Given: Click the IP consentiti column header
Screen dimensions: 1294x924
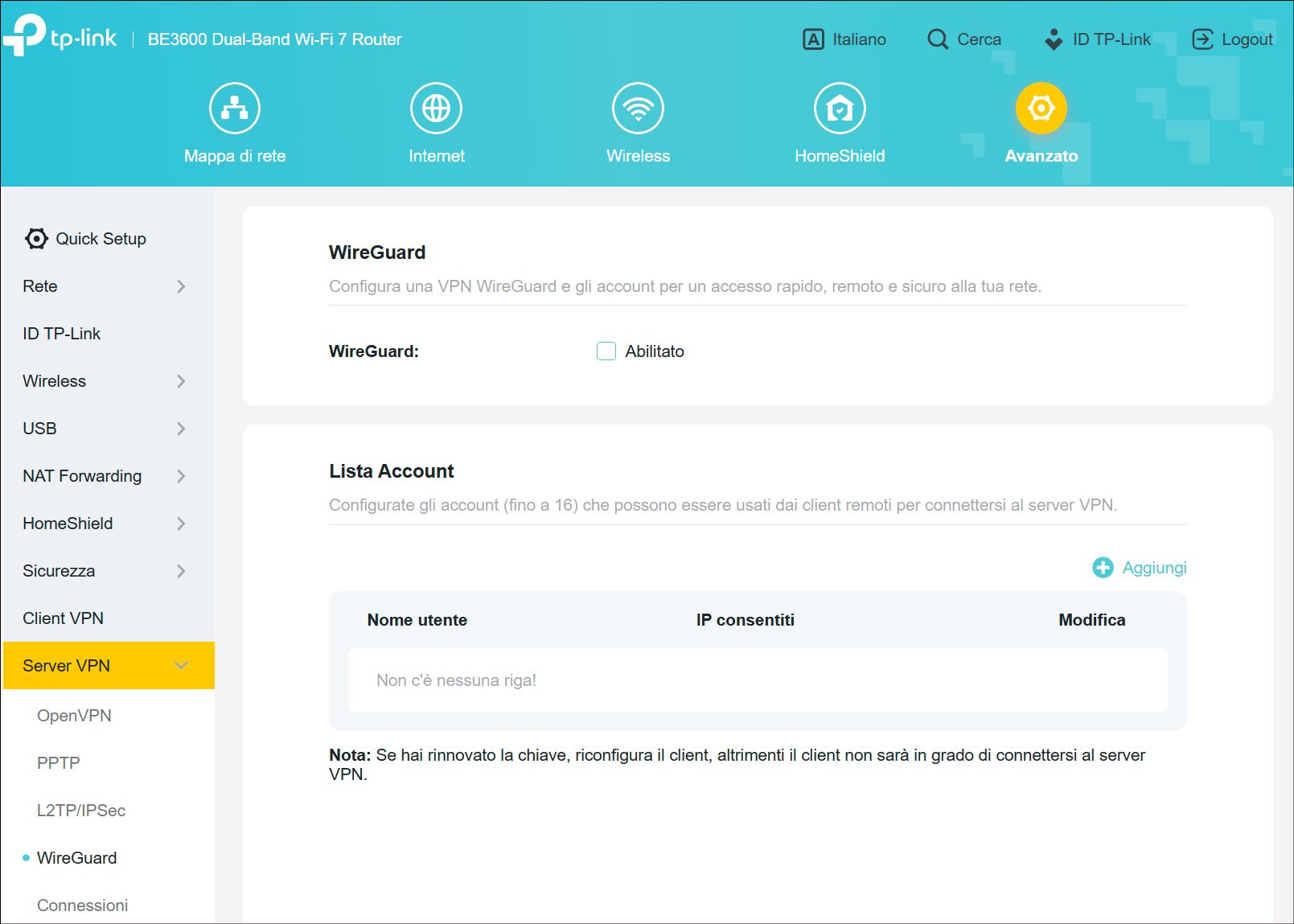Looking at the screenshot, I should [745, 620].
